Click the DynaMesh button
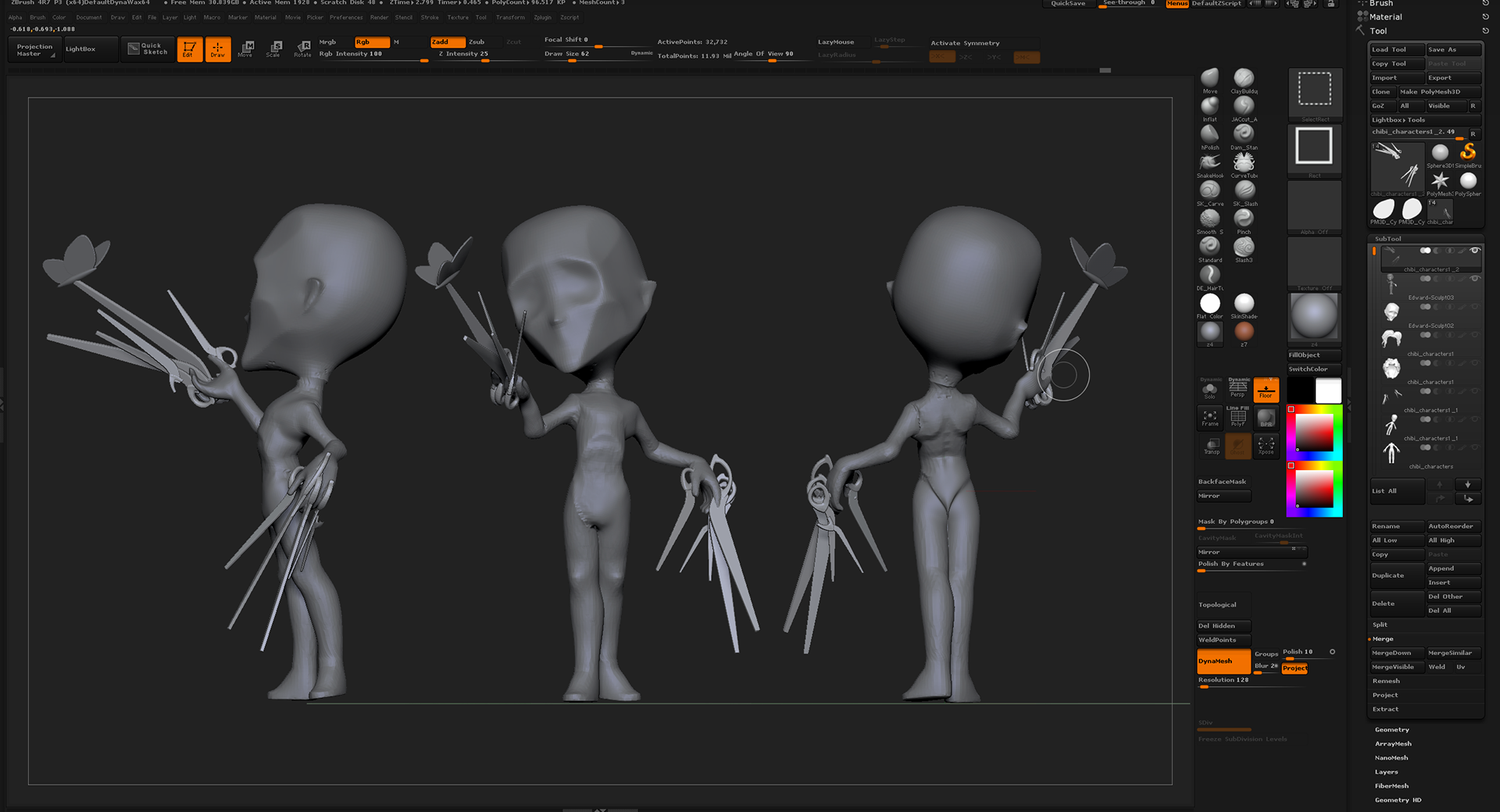This screenshot has width=1500, height=812. pyautogui.click(x=1223, y=661)
